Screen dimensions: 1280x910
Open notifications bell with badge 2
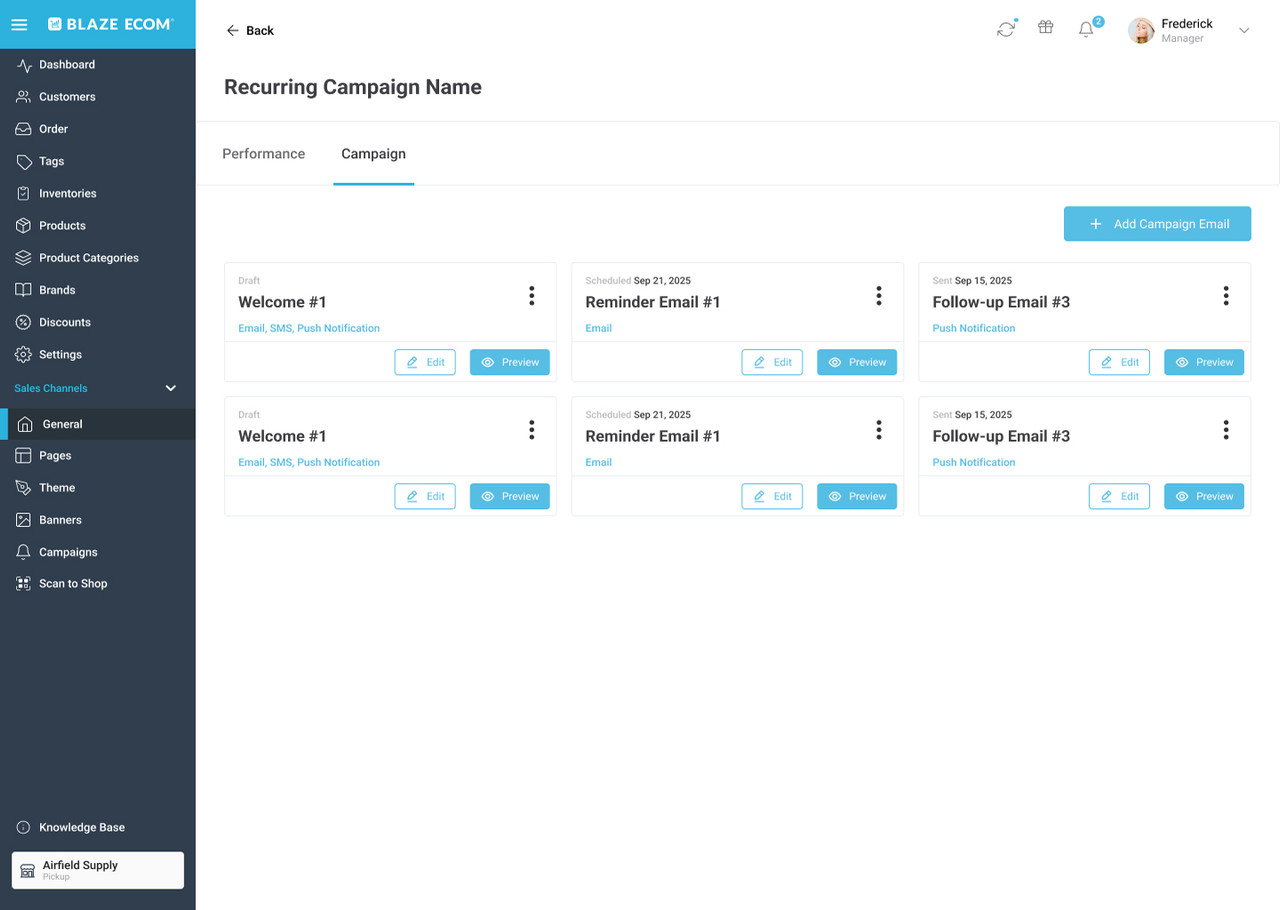[x=1087, y=29]
